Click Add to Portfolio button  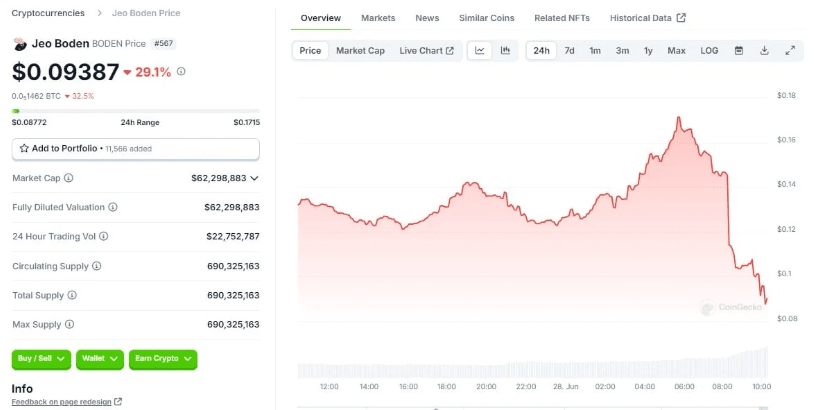click(x=135, y=148)
